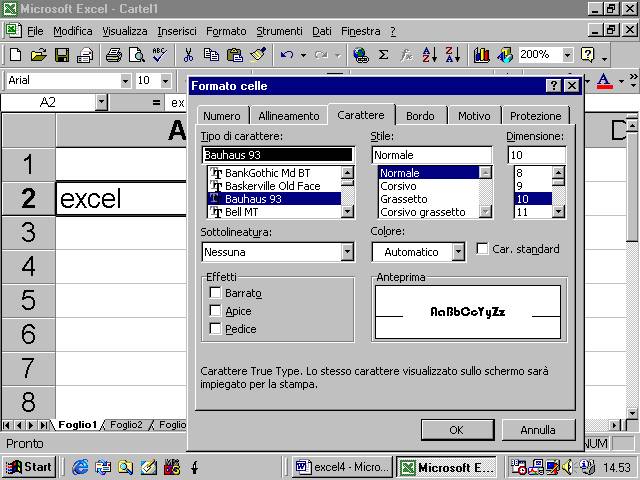Open the Font Color dropdown arrow
640x480 pixels.
pos(621,81)
